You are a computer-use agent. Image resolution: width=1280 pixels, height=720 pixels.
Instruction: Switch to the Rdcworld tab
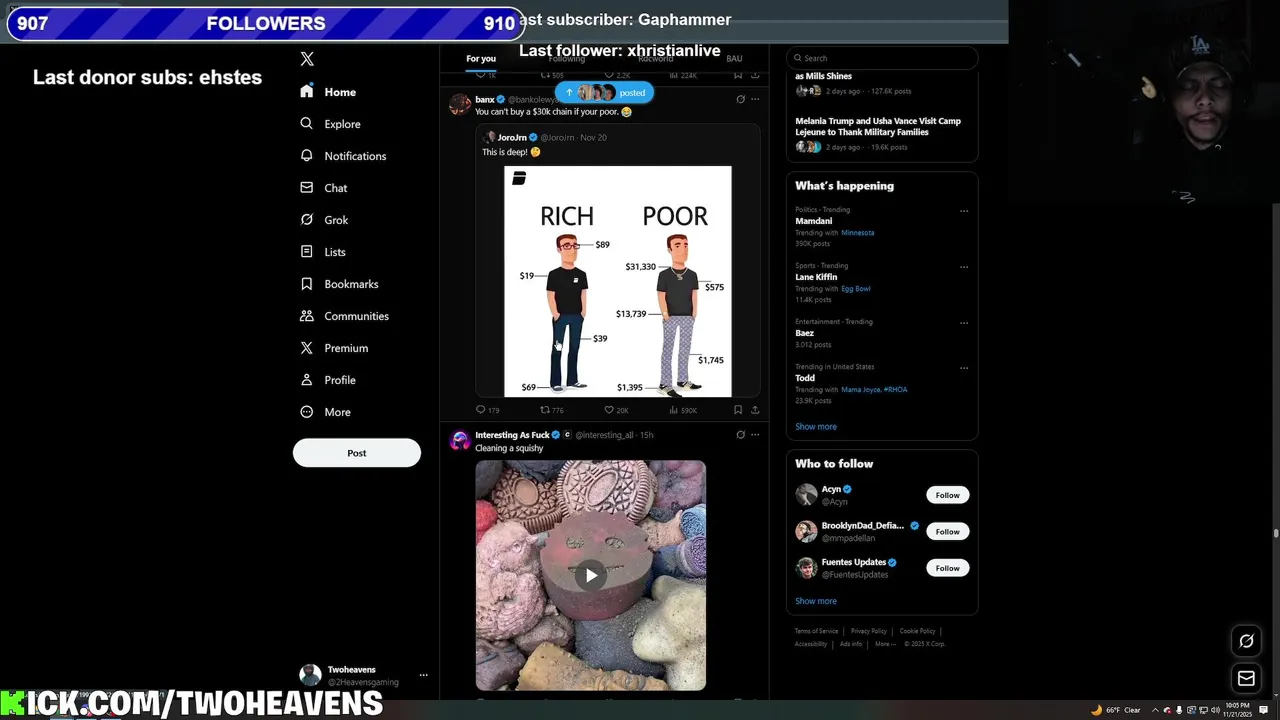655,58
